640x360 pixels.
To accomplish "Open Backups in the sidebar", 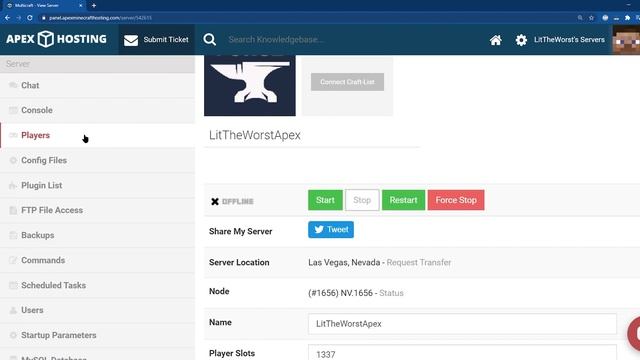I will point(98,235).
